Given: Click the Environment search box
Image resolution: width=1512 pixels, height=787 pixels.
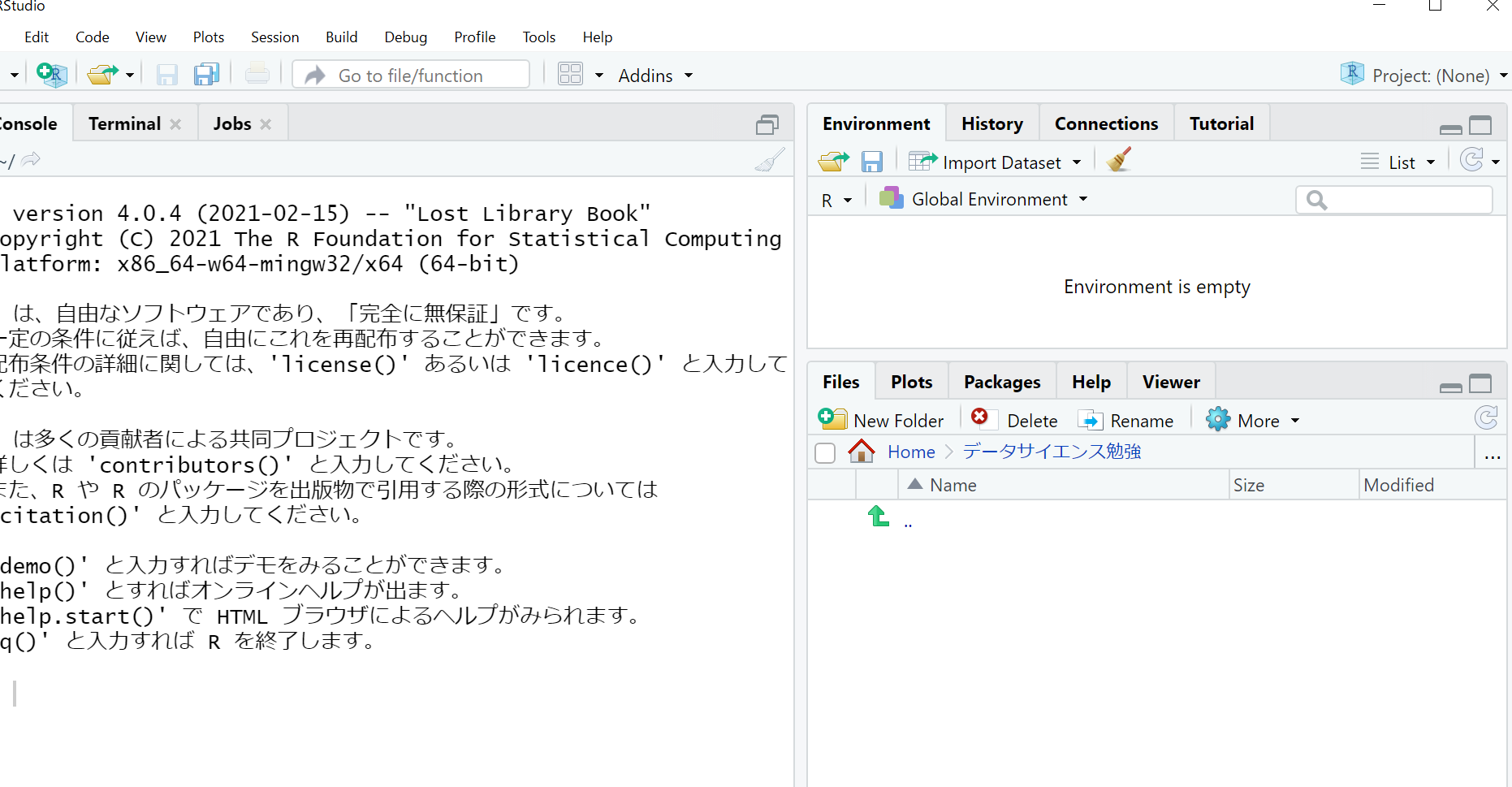Looking at the screenshot, I should (1394, 200).
